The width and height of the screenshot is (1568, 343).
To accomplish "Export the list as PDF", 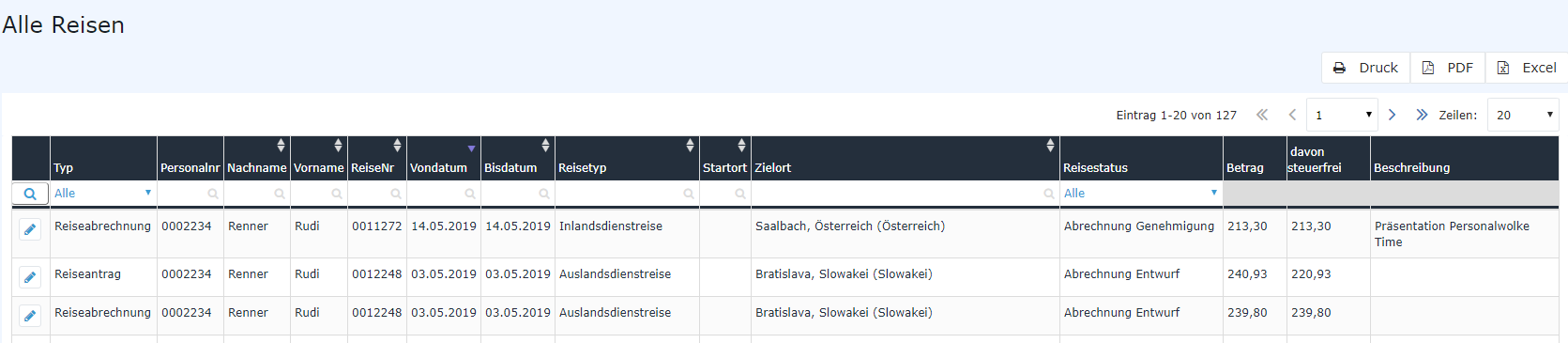I will [x=1447, y=68].
